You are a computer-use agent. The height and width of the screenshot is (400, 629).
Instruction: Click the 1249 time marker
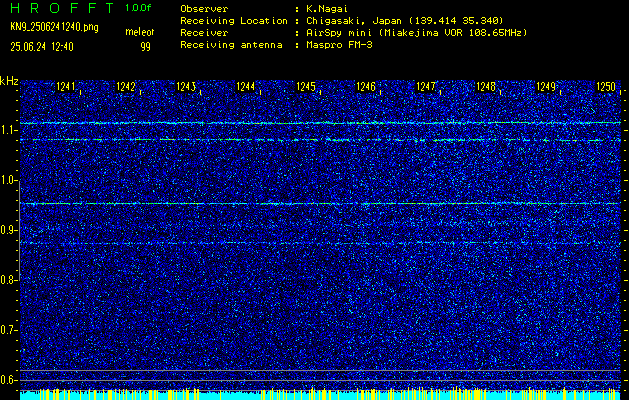pos(546,87)
